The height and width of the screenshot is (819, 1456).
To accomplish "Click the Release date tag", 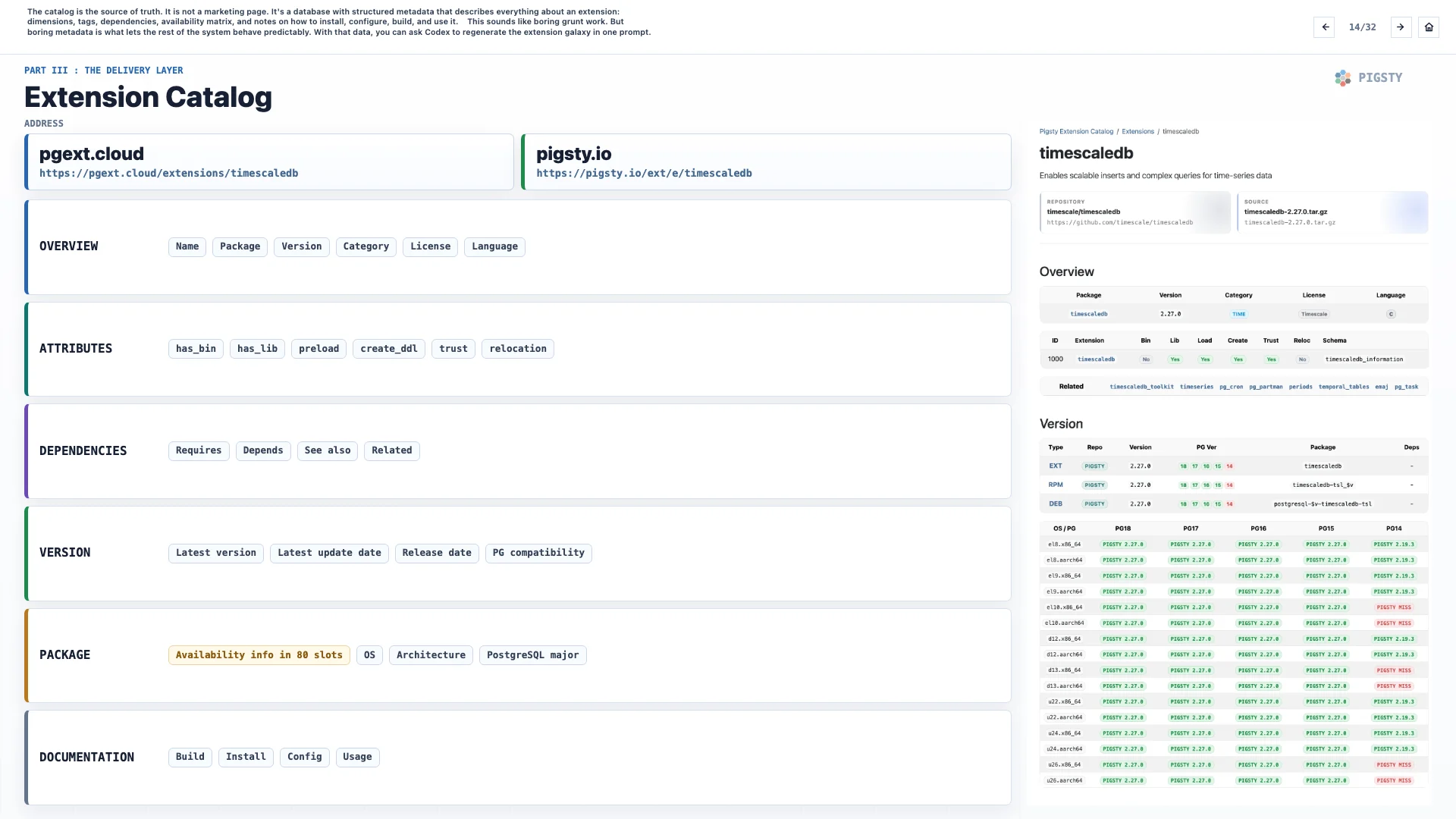I will point(437,553).
